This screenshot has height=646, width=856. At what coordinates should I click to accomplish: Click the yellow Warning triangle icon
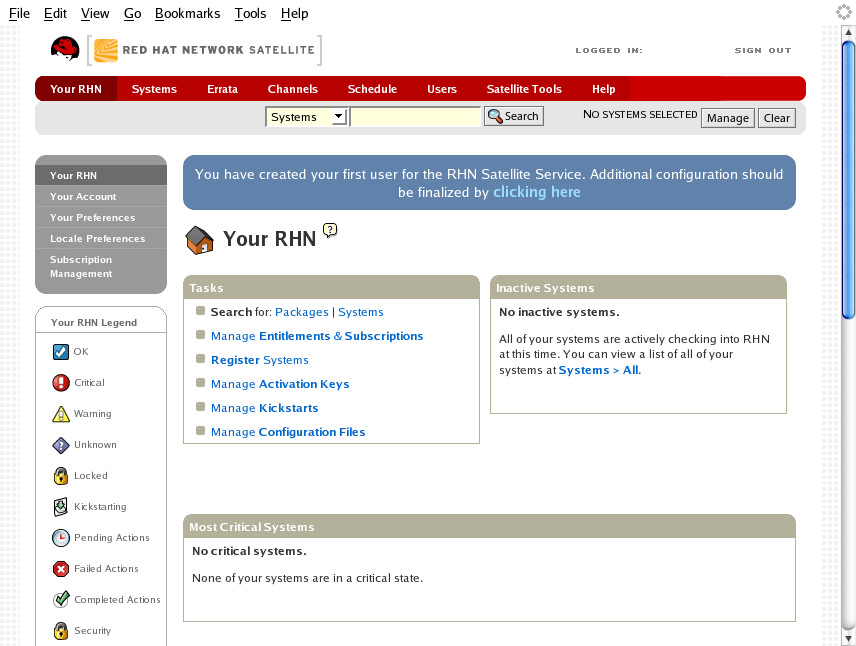coord(61,414)
